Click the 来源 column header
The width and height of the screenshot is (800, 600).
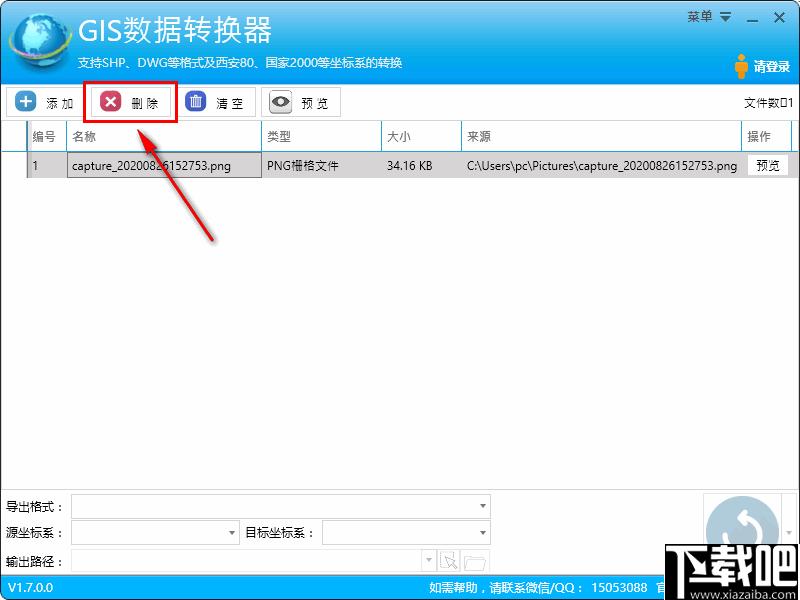pos(602,136)
